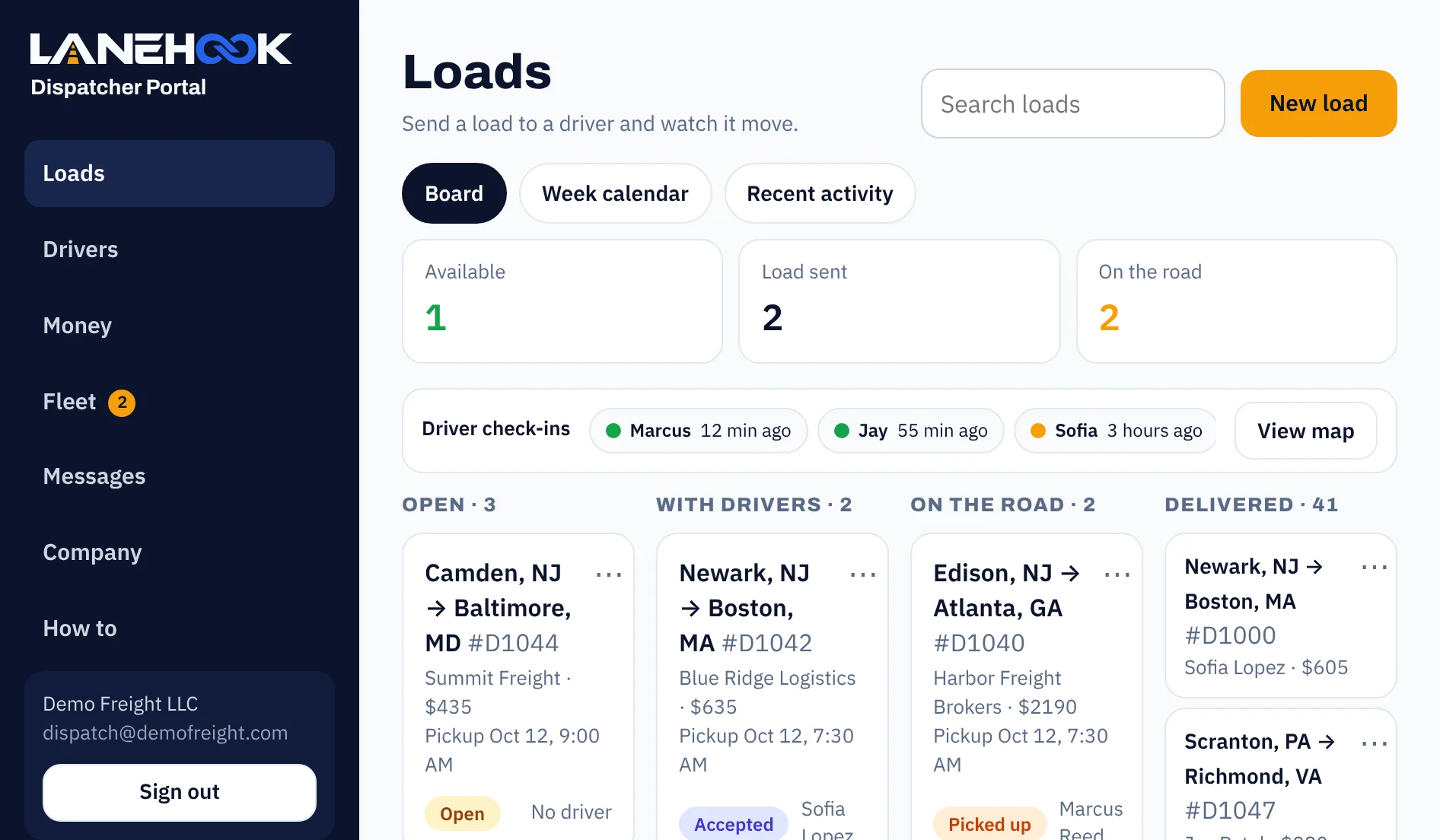1440x840 pixels.
Task: Select Marcus's 12 min ago check-in
Action: 698,431
